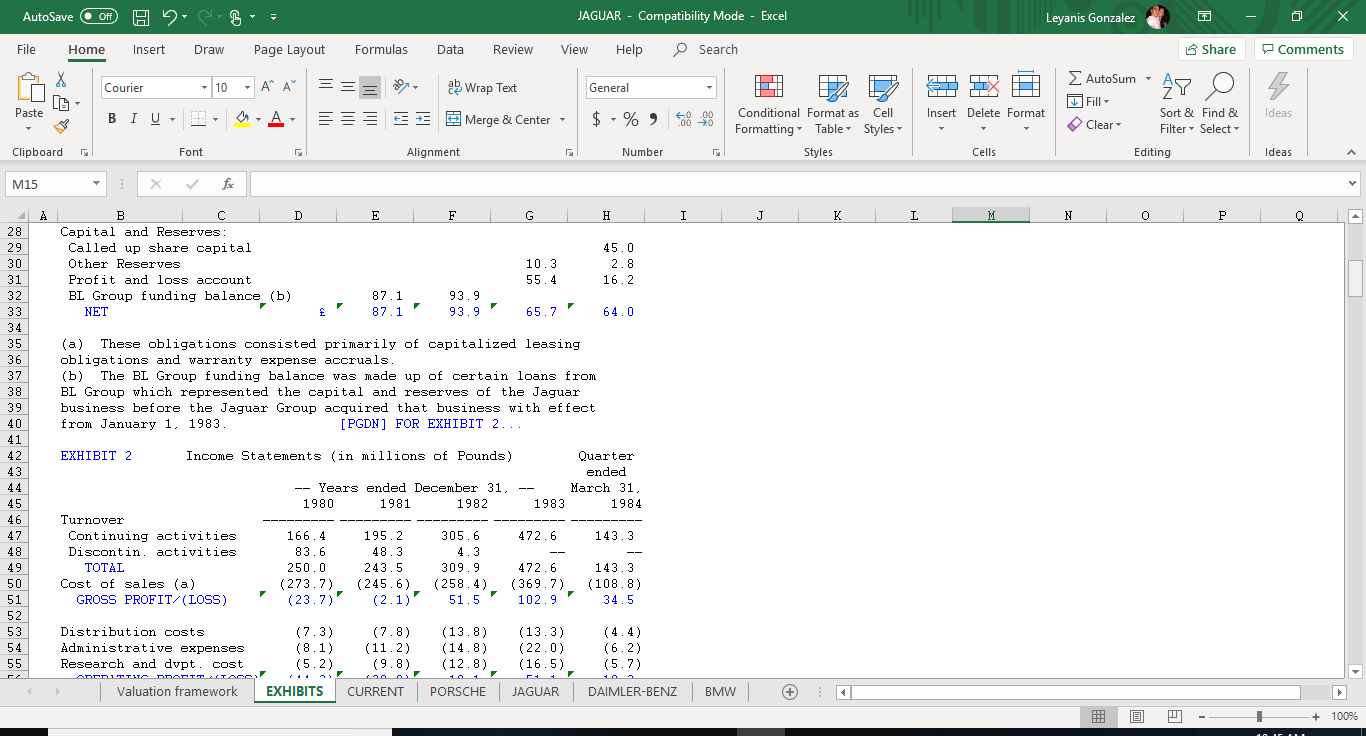Select row 42 header
The image size is (1366, 736).
click(x=15, y=456)
